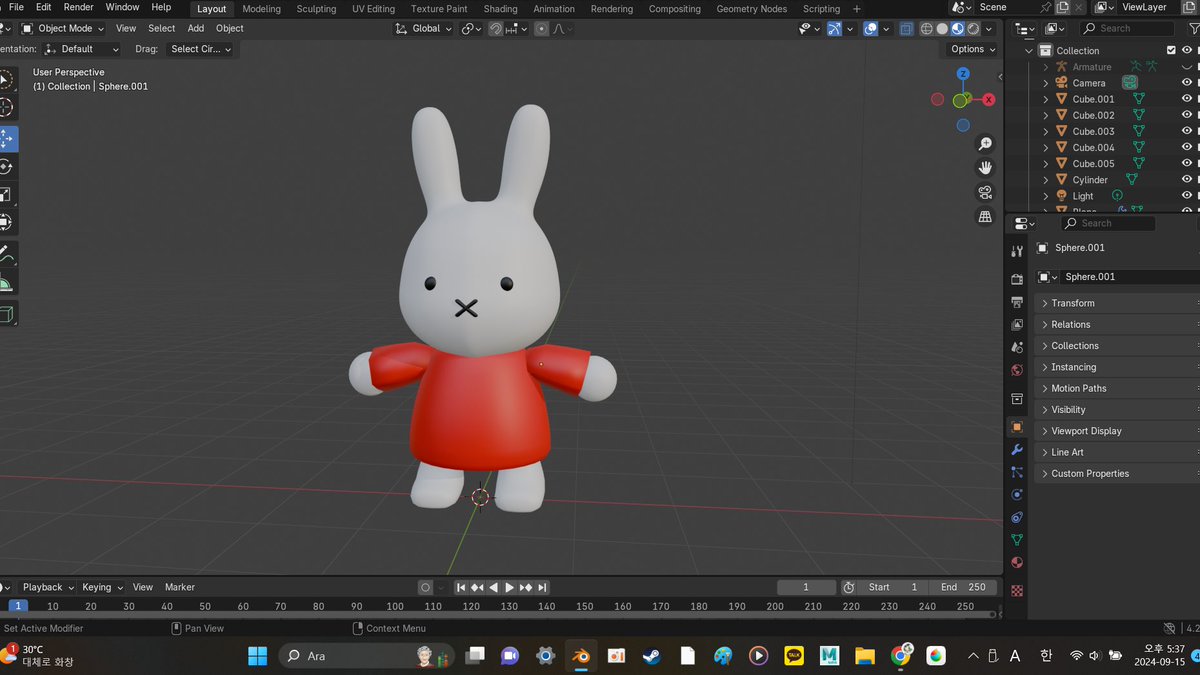
Task: Select the Add Cube tool in the toolbar
Action: click(x=7, y=315)
